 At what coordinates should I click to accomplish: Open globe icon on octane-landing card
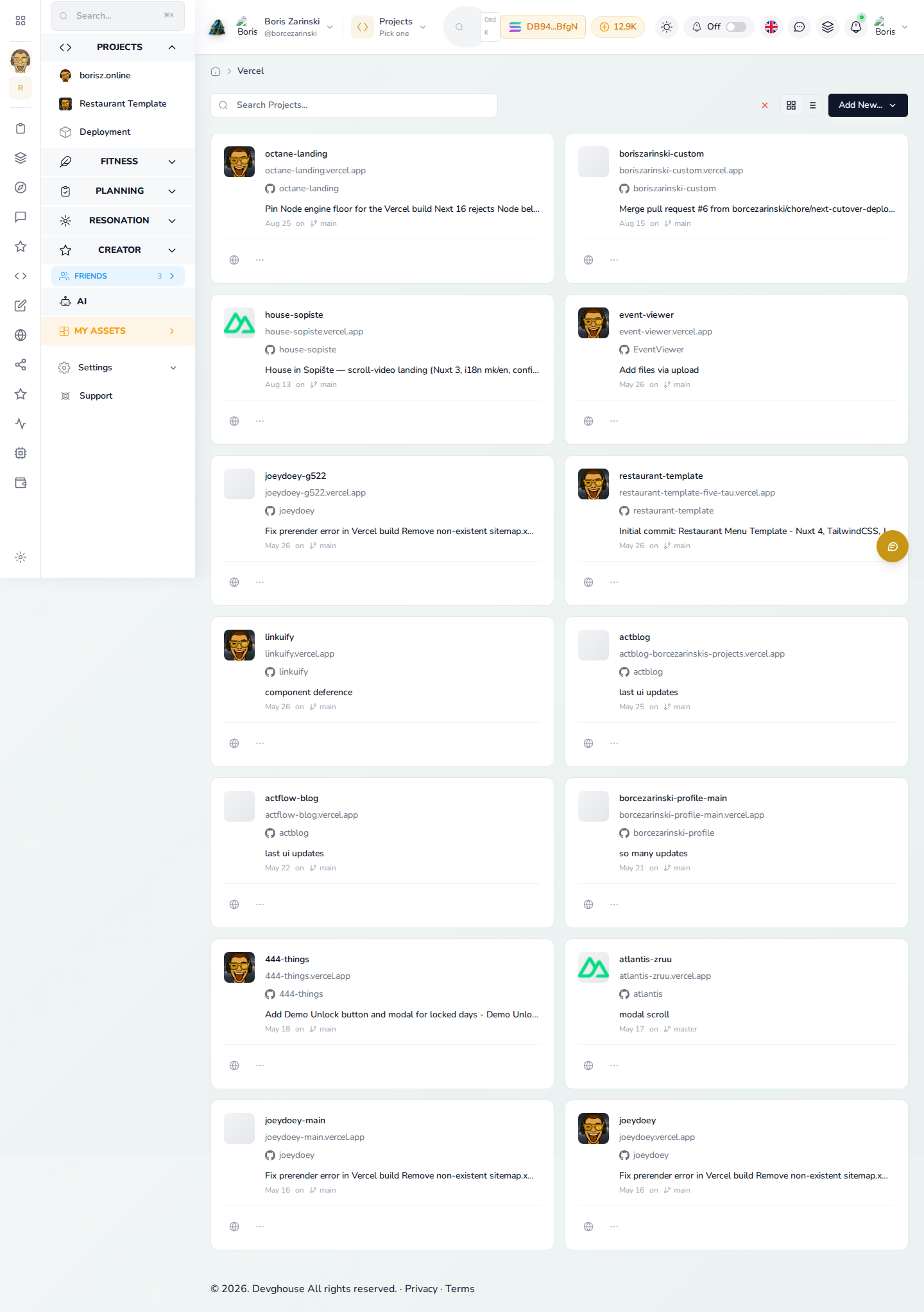[234, 260]
